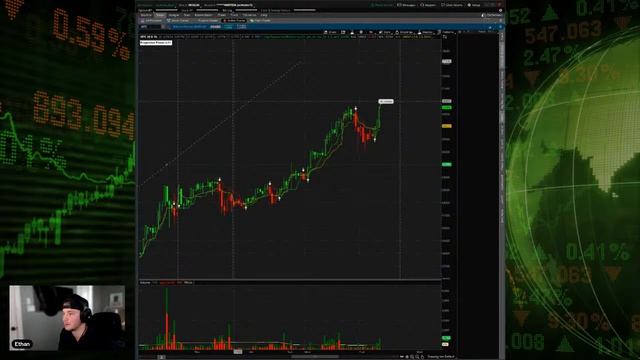Open the Scan main tab
Screen dimensions: 640x360
[187, 15]
